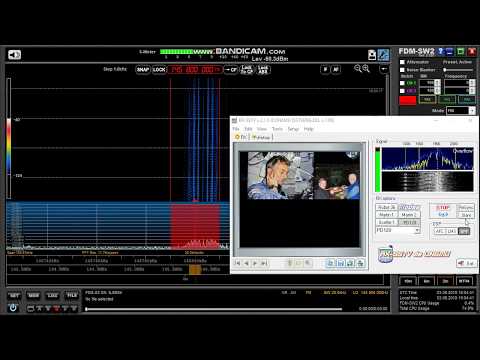The height and width of the screenshot is (360, 480).
Task: Click the red icon in the bottom-left icon row
Action: [56, 308]
